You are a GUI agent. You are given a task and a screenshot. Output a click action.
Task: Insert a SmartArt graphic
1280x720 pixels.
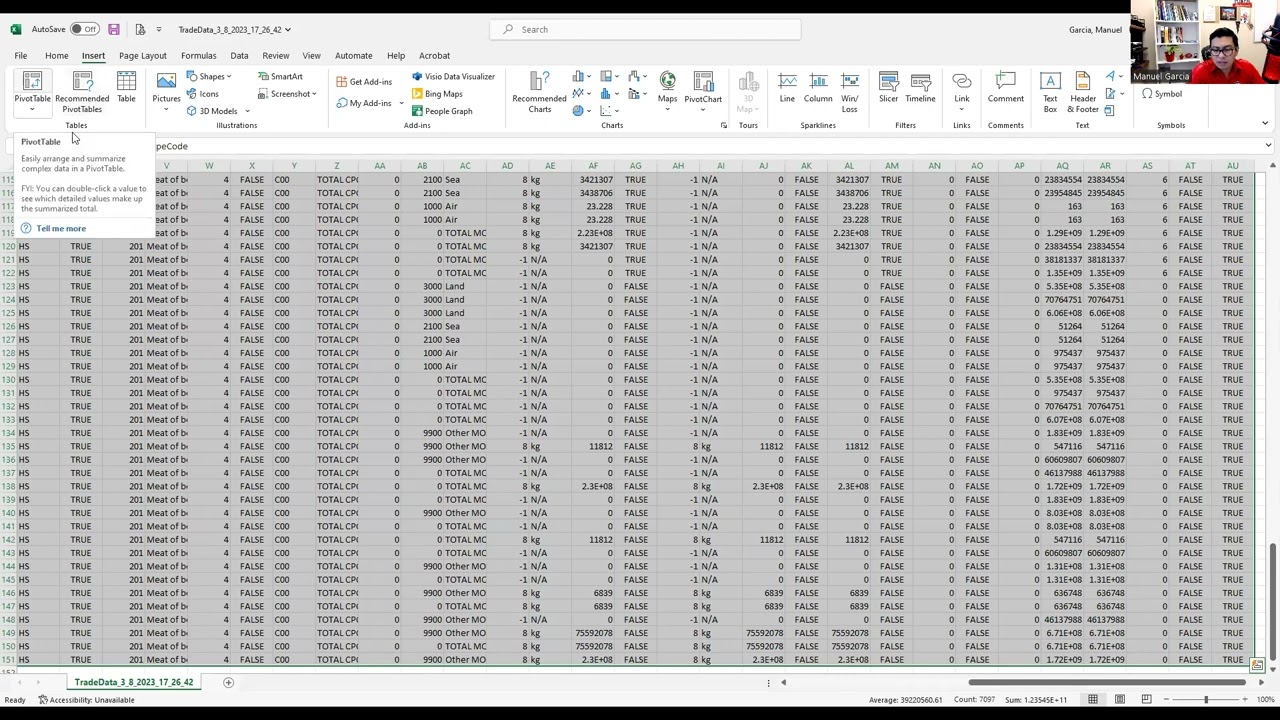(x=279, y=77)
